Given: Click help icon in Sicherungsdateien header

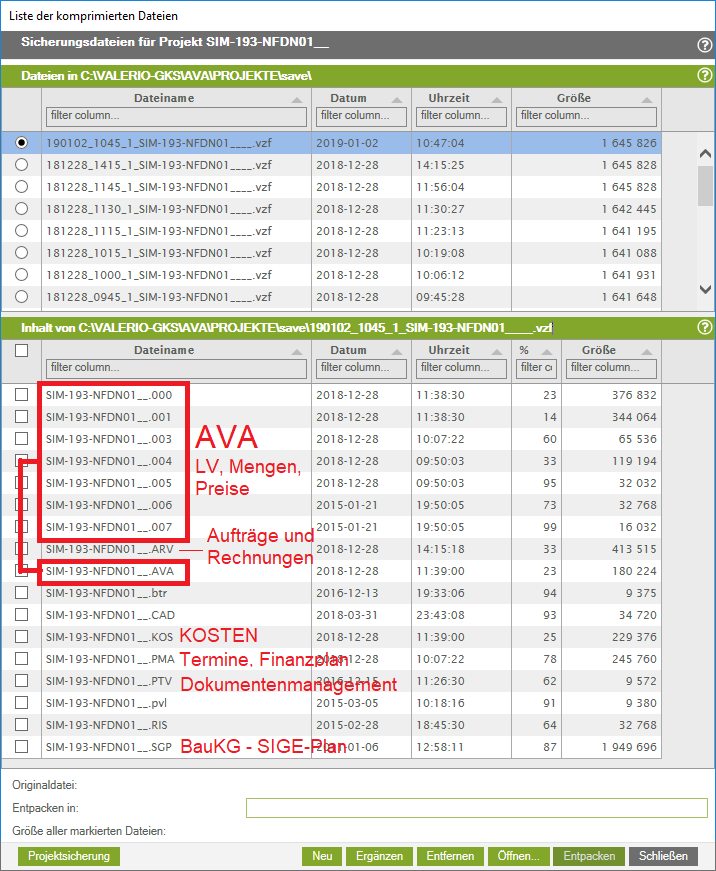Looking at the screenshot, I should point(703,45).
